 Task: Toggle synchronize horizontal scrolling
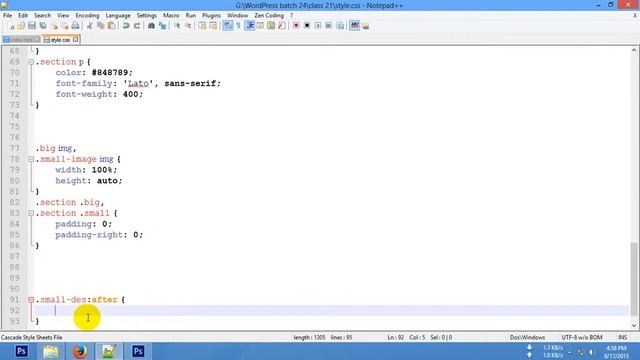coord(213,26)
